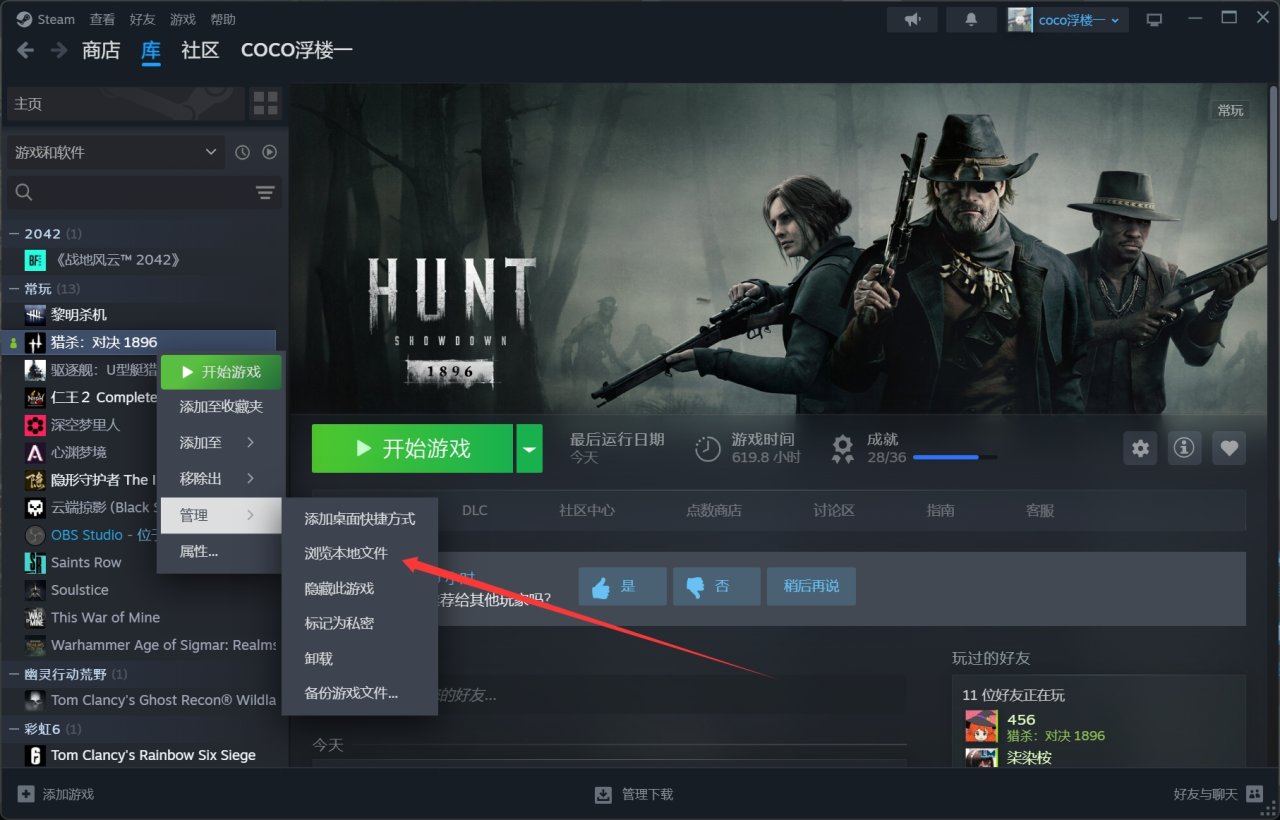Screen dimensions: 1280x820
Task: Collapse the 常玩 collection
Action: tap(14, 289)
